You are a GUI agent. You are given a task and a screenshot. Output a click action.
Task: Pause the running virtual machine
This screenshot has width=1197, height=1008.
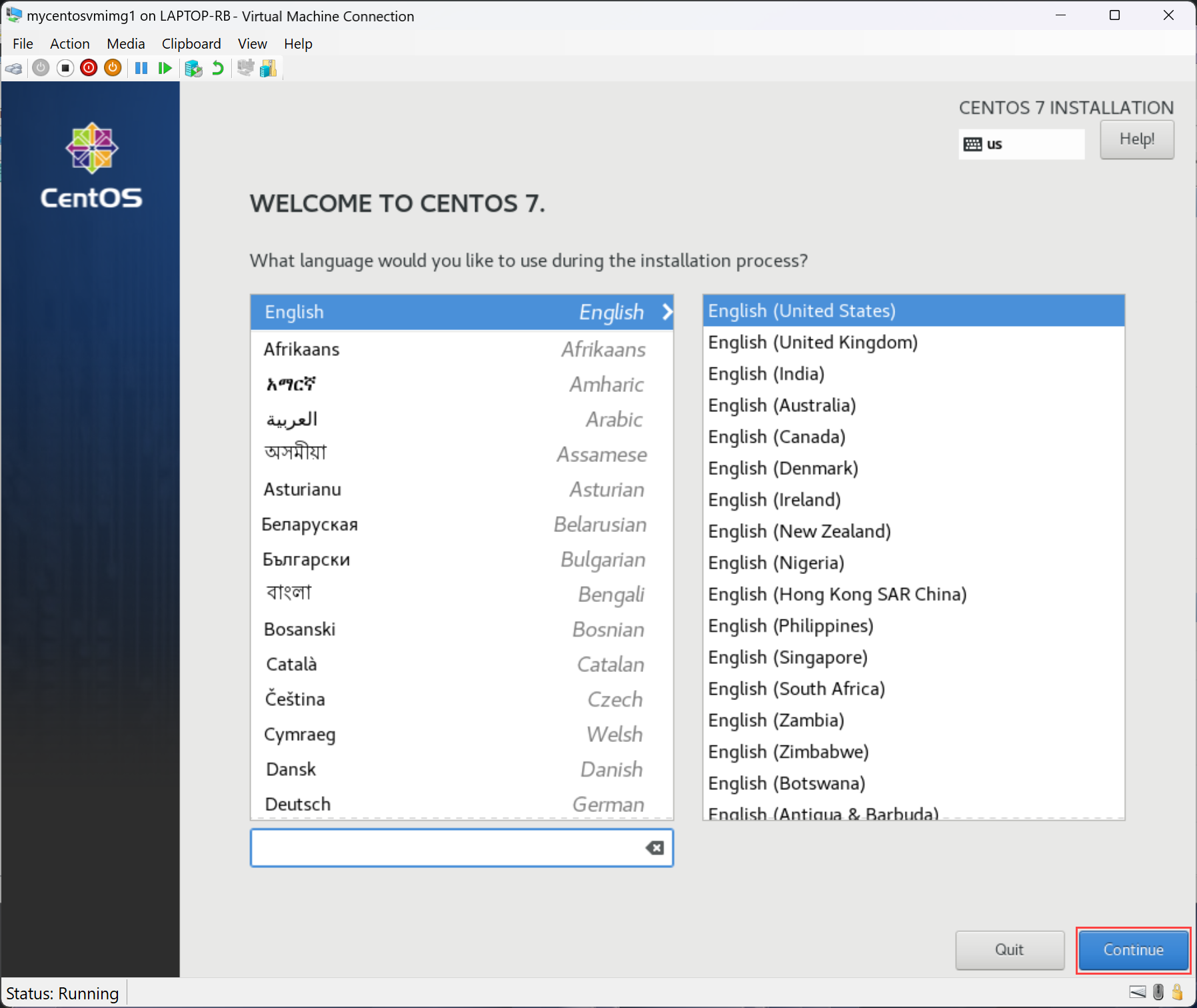[141, 67]
